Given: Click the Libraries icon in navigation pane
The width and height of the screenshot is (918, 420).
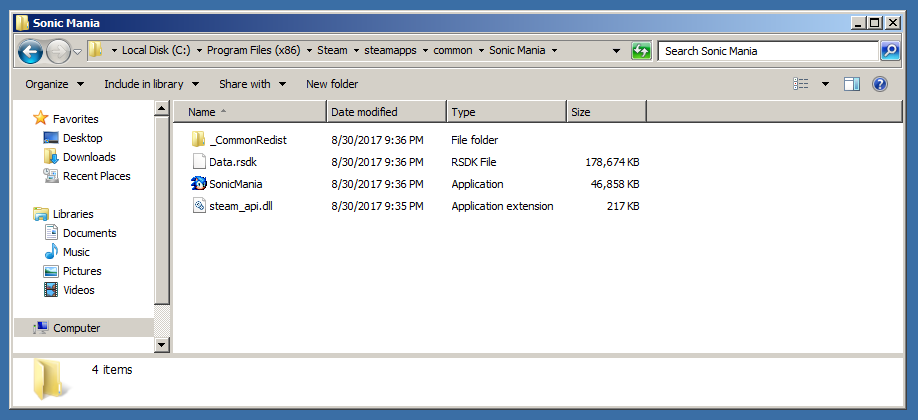Looking at the screenshot, I should point(40,214).
